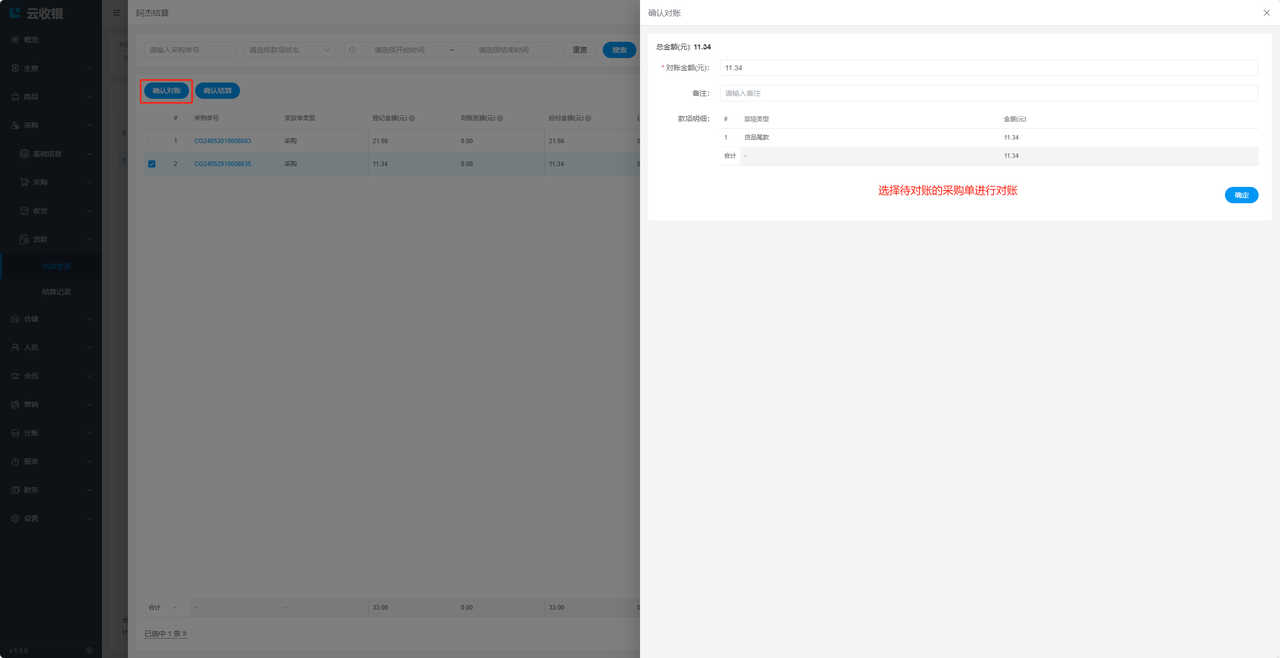The height and width of the screenshot is (658, 1280).
Task: Open purchase order link CG24053010008683
Action: click(x=222, y=141)
